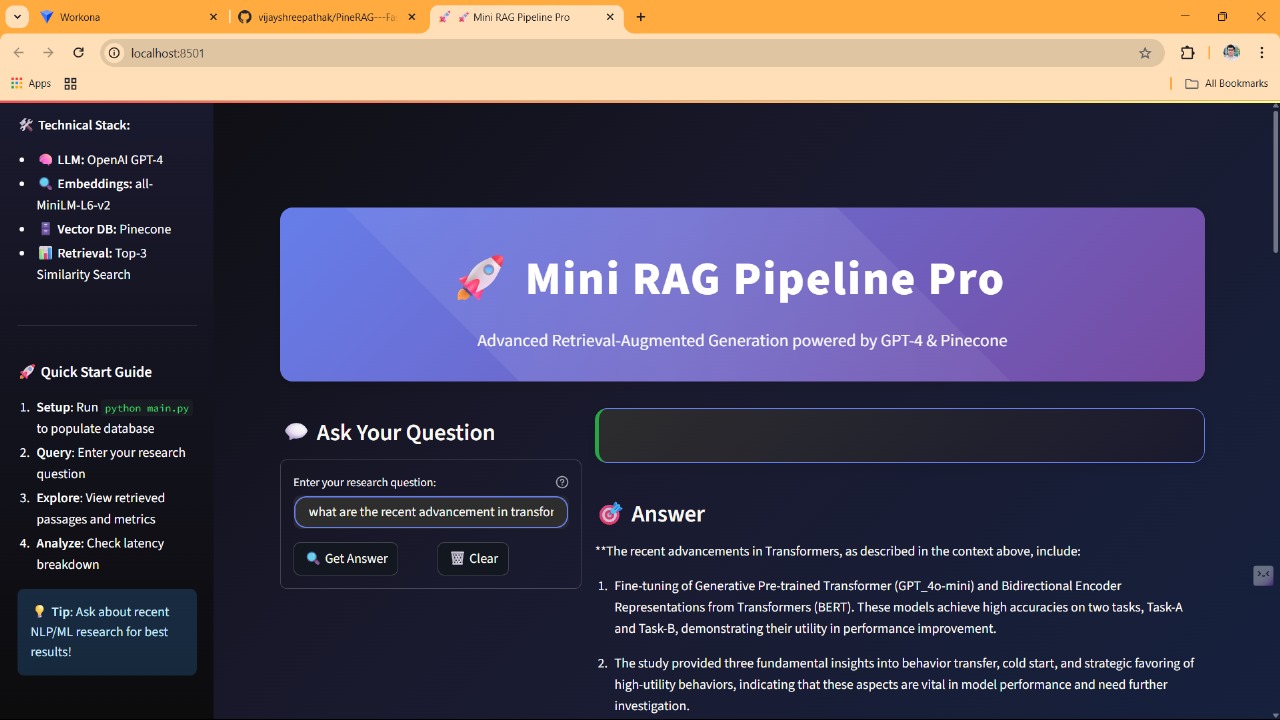This screenshot has height=720, width=1280.
Task: Click the Ask Your Question heading
Action: click(x=389, y=433)
